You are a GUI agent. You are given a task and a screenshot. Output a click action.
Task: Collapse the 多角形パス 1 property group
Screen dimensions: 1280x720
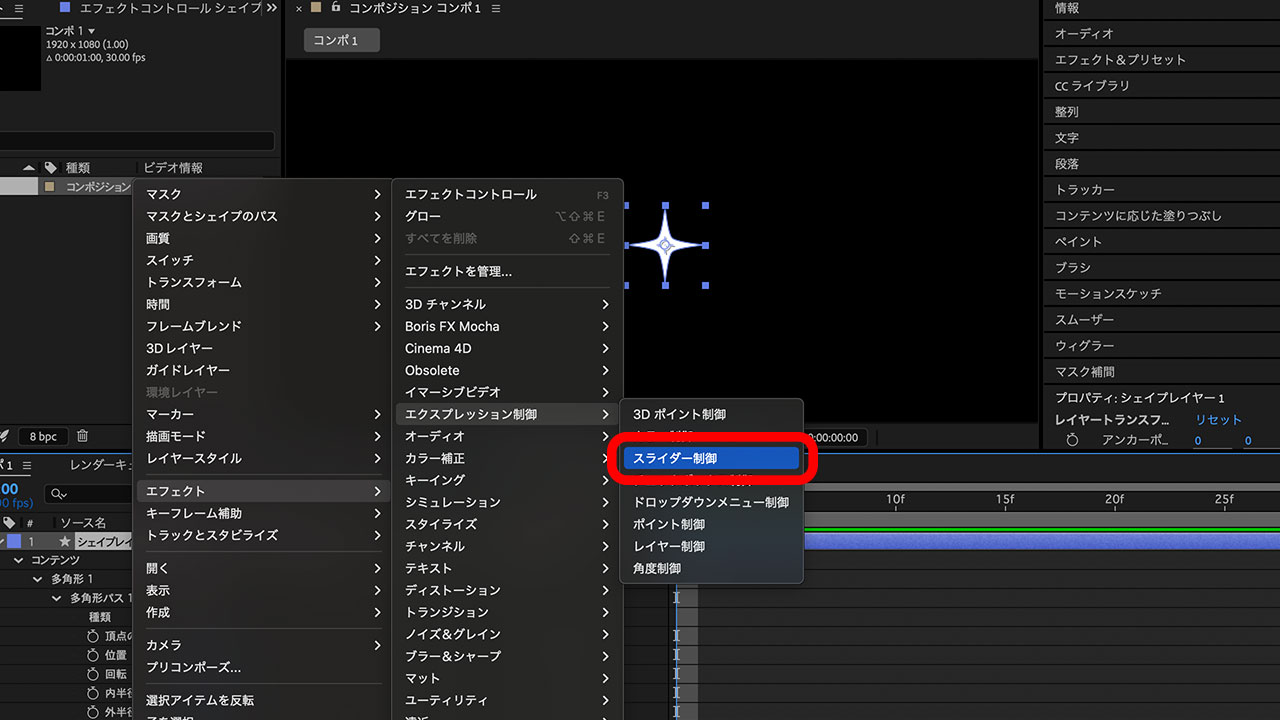point(57,598)
